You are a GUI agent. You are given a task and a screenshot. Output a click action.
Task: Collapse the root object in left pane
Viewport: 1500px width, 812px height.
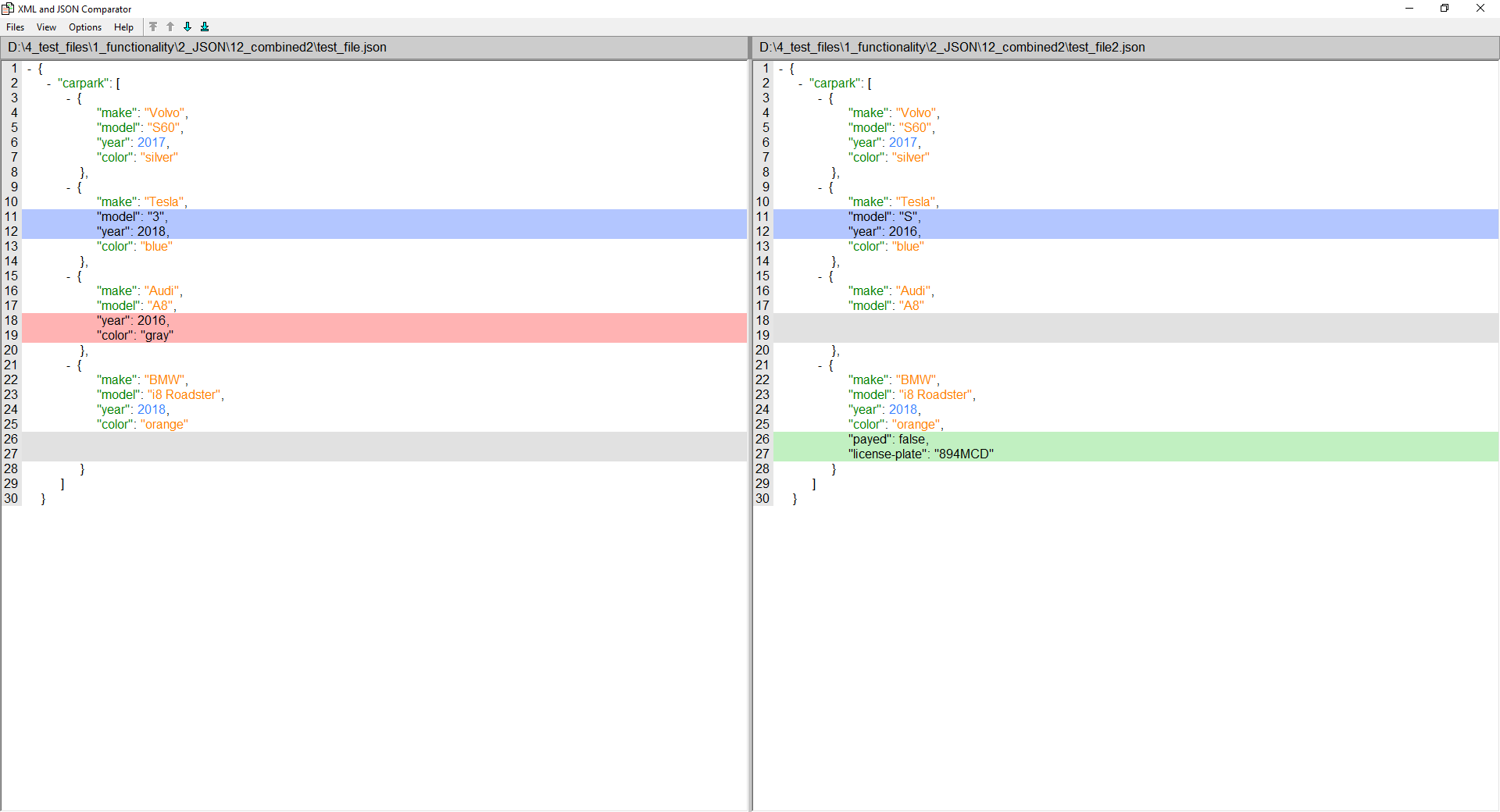tap(30, 69)
